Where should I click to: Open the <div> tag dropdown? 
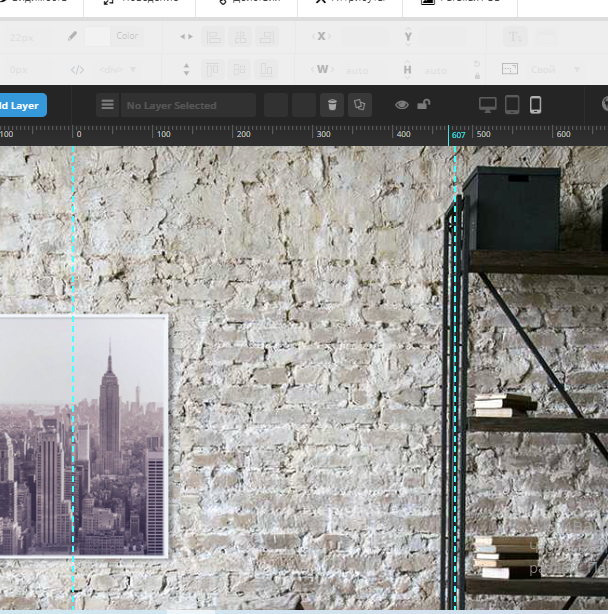coord(117,69)
